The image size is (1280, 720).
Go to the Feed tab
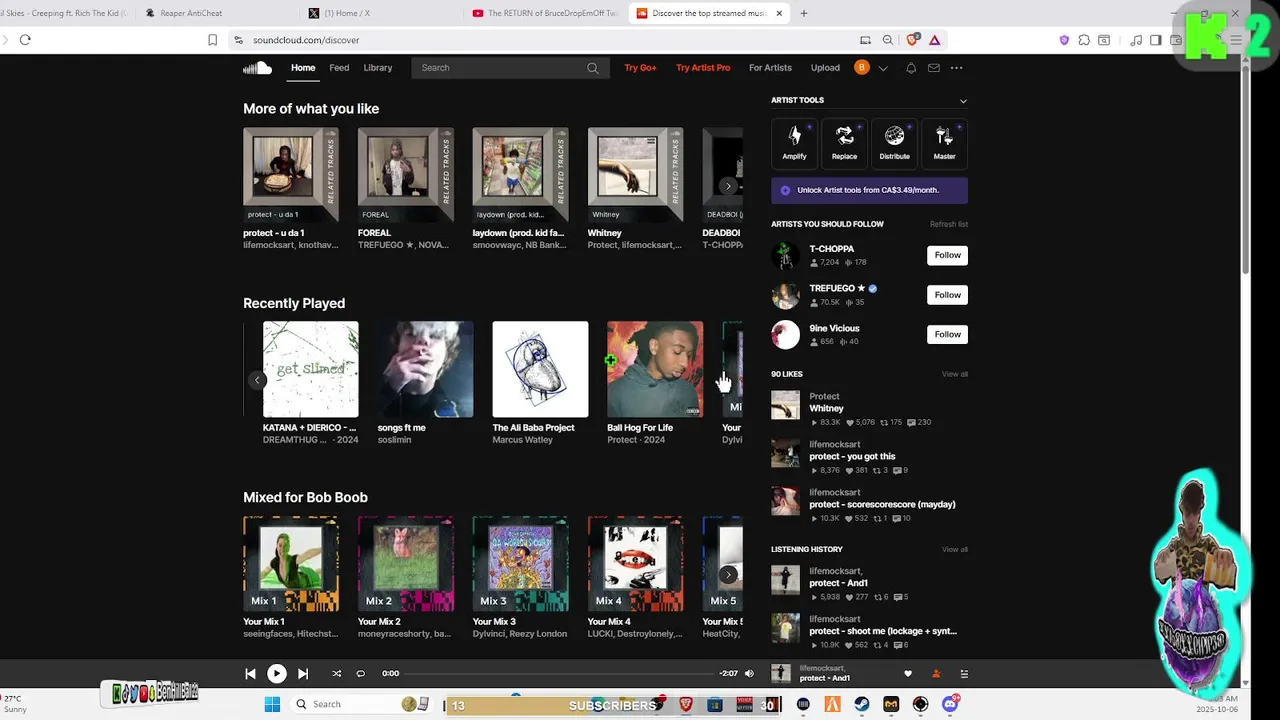[339, 68]
